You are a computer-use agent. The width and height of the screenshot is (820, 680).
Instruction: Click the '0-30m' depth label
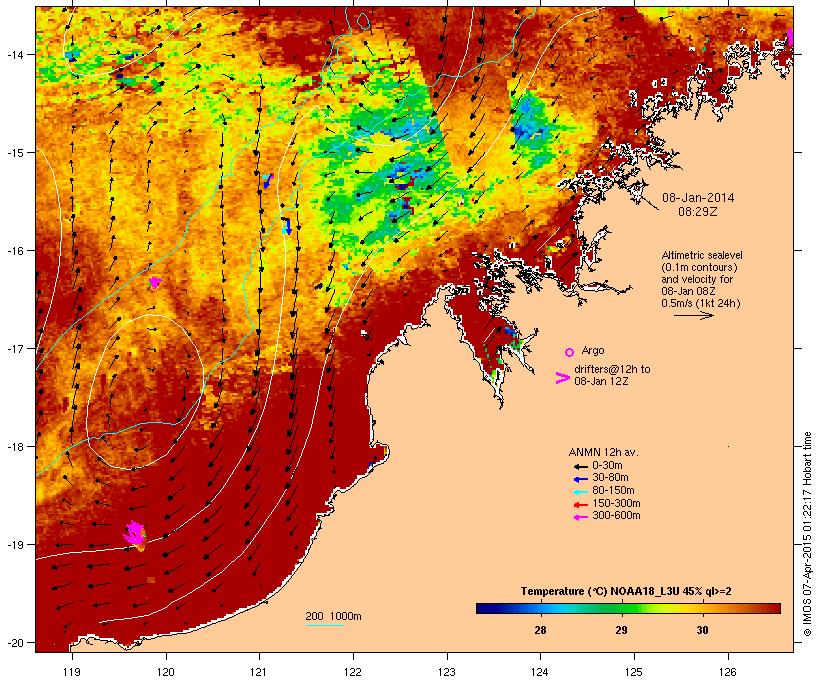click(x=607, y=466)
